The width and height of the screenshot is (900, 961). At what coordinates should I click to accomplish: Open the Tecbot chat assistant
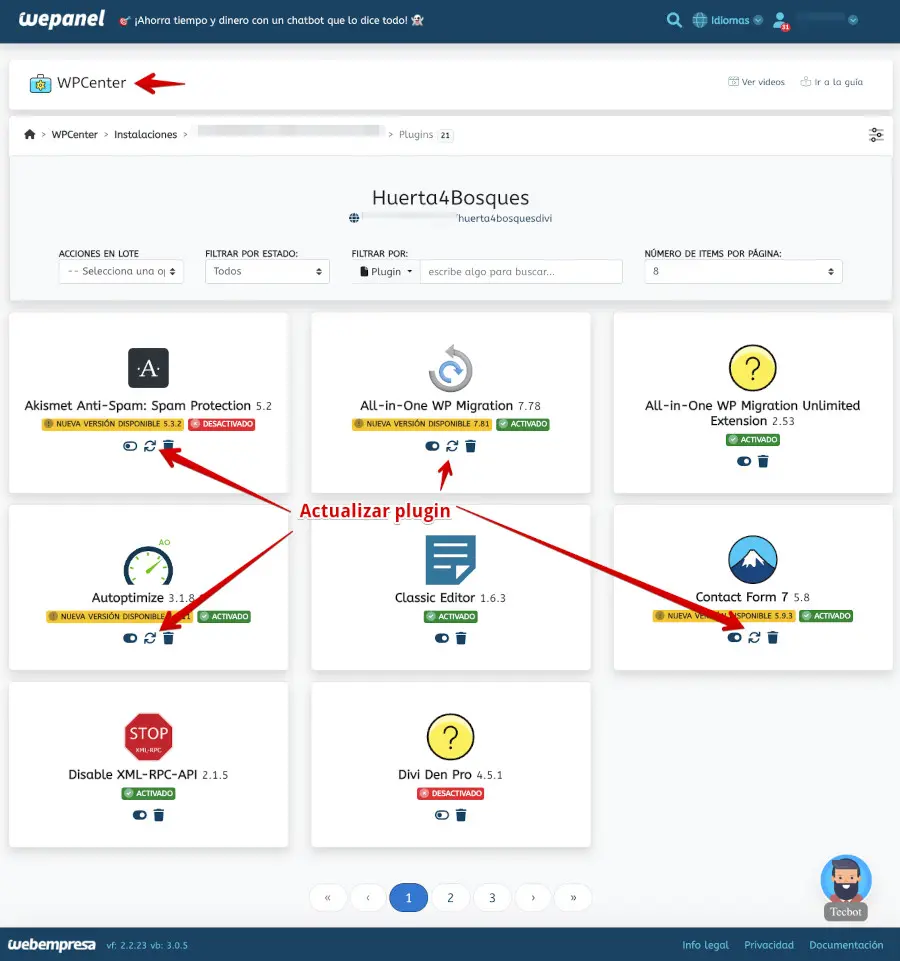(846, 886)
